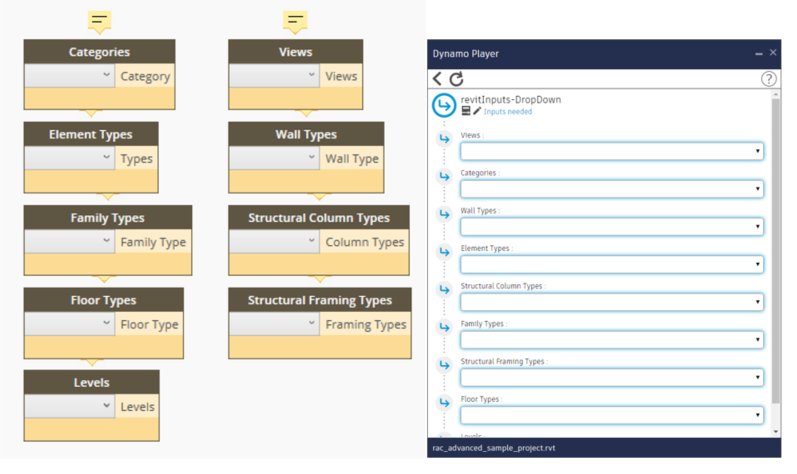Click the back arrow in Dynamo Player

438,79
